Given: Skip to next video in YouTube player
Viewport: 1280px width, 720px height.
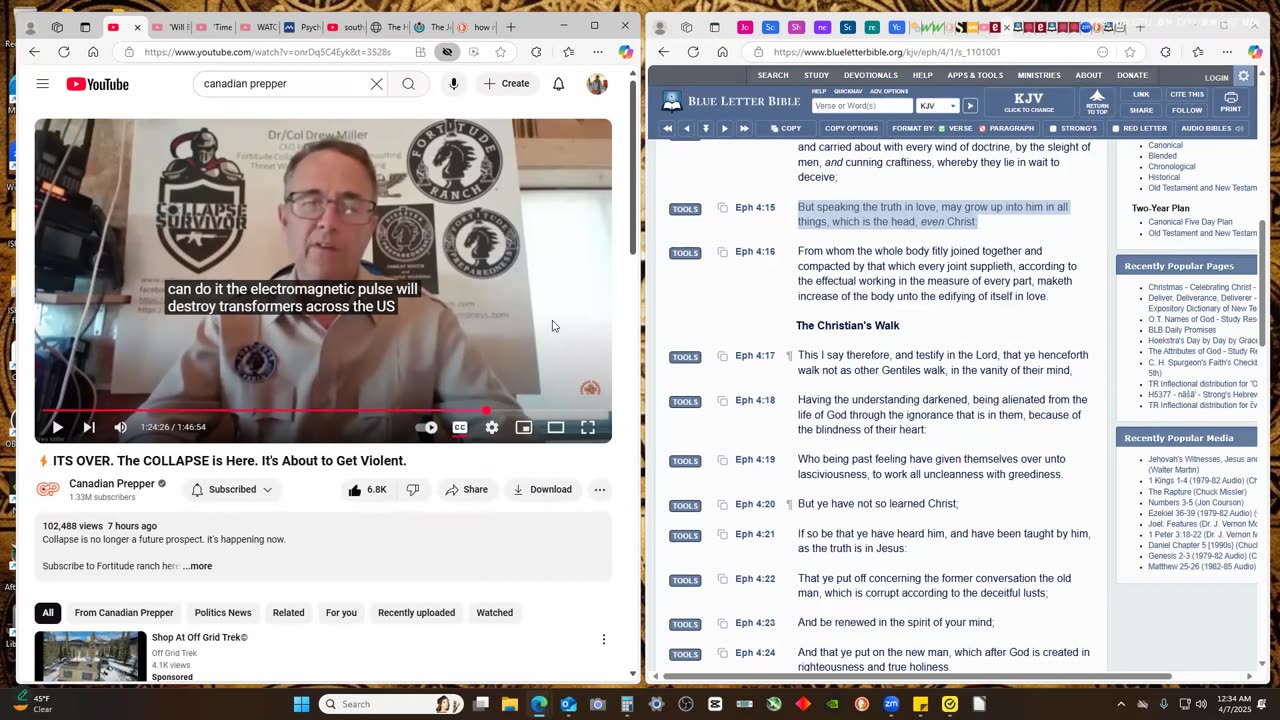Looking at the screenshot, I should (89, 427).
